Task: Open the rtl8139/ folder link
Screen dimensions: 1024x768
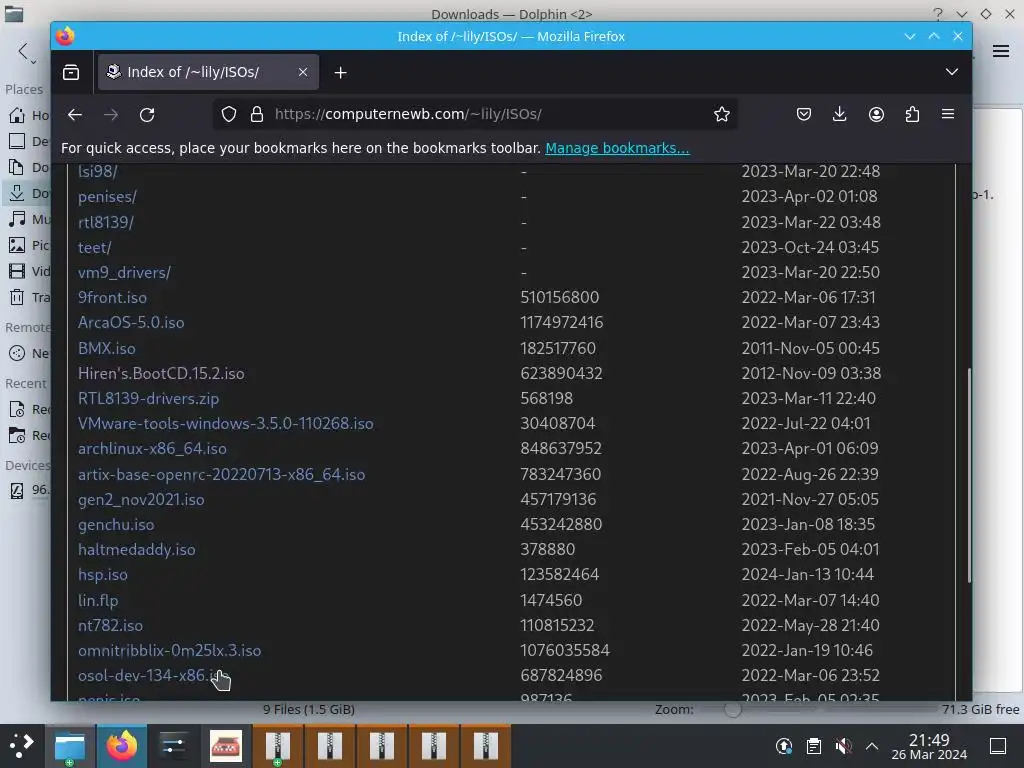Action: coord(106,222)
